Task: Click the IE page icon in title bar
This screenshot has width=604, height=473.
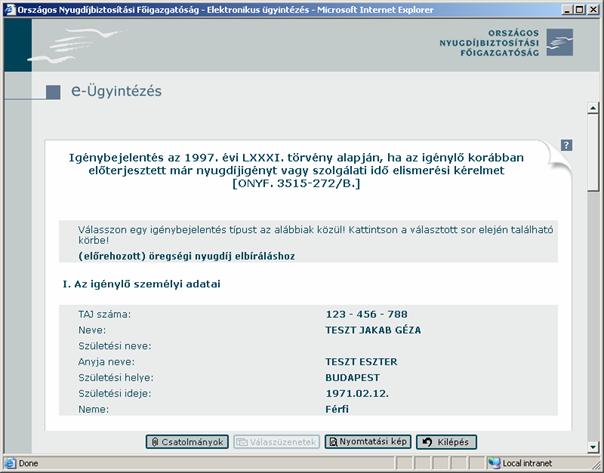Action: pyautogui.click(x=10, y=10)
